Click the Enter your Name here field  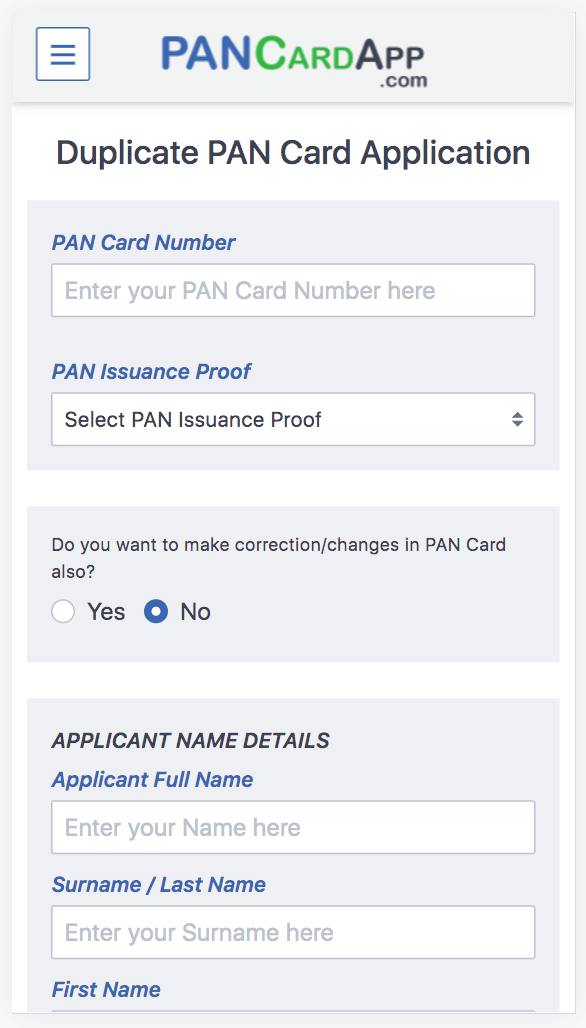click(293, 827)
